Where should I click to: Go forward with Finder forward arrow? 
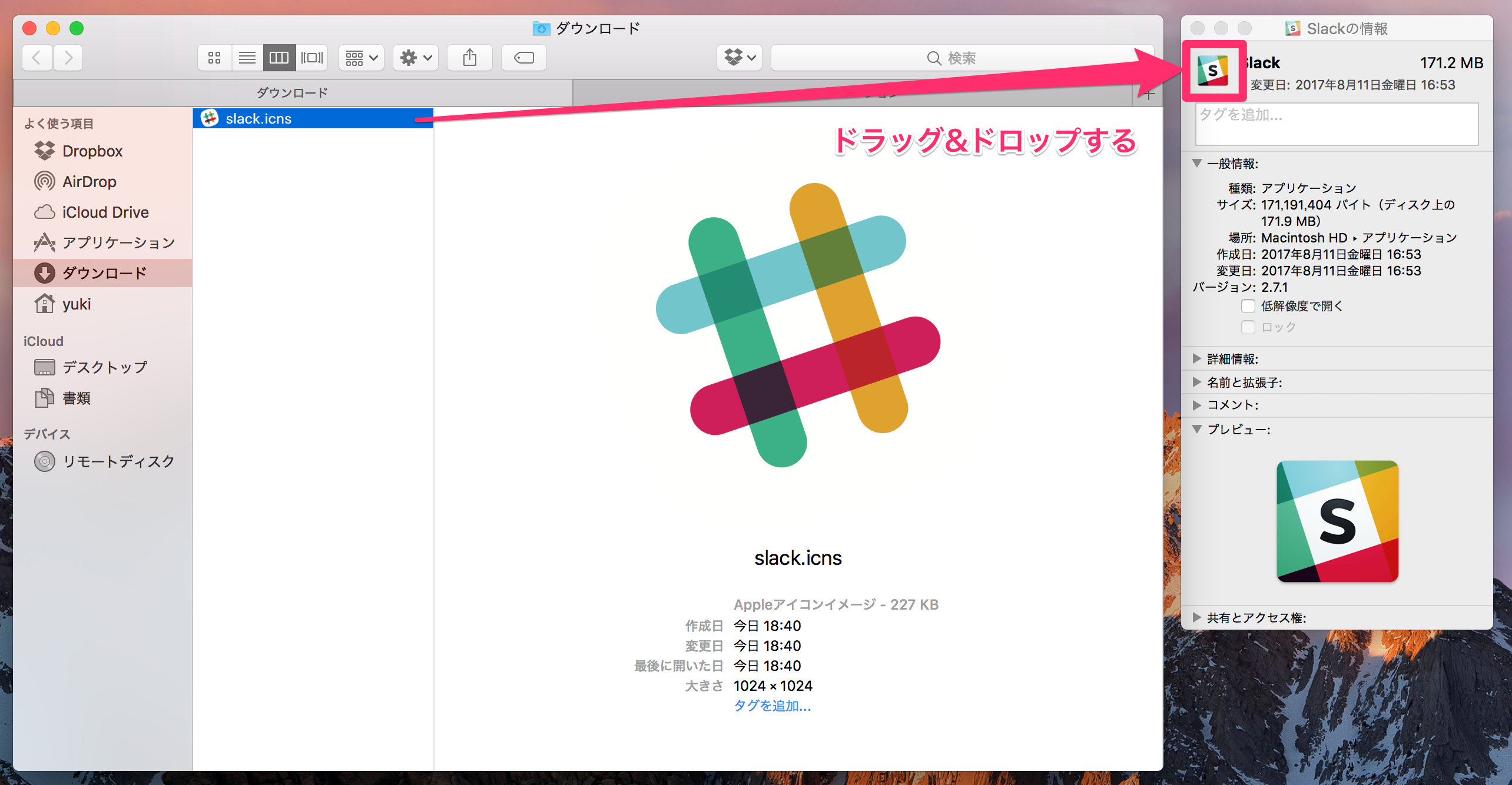tap(68, 58)
